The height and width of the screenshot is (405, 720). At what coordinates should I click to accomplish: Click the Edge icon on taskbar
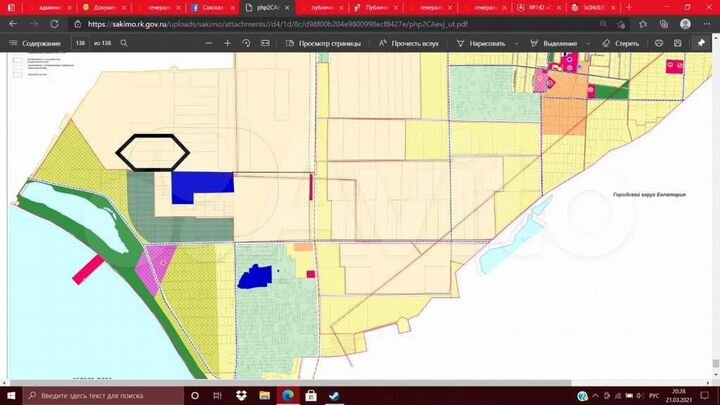tap(288, 395)
